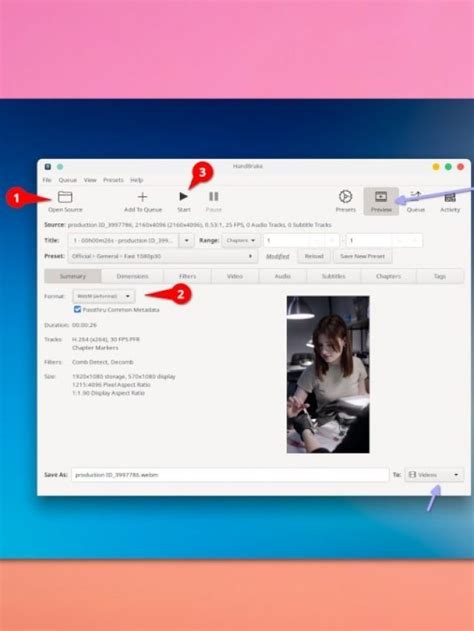This screenshot has width=474, height=631.
Task: Switch to the Chapters tab
Action: (388, 276)
